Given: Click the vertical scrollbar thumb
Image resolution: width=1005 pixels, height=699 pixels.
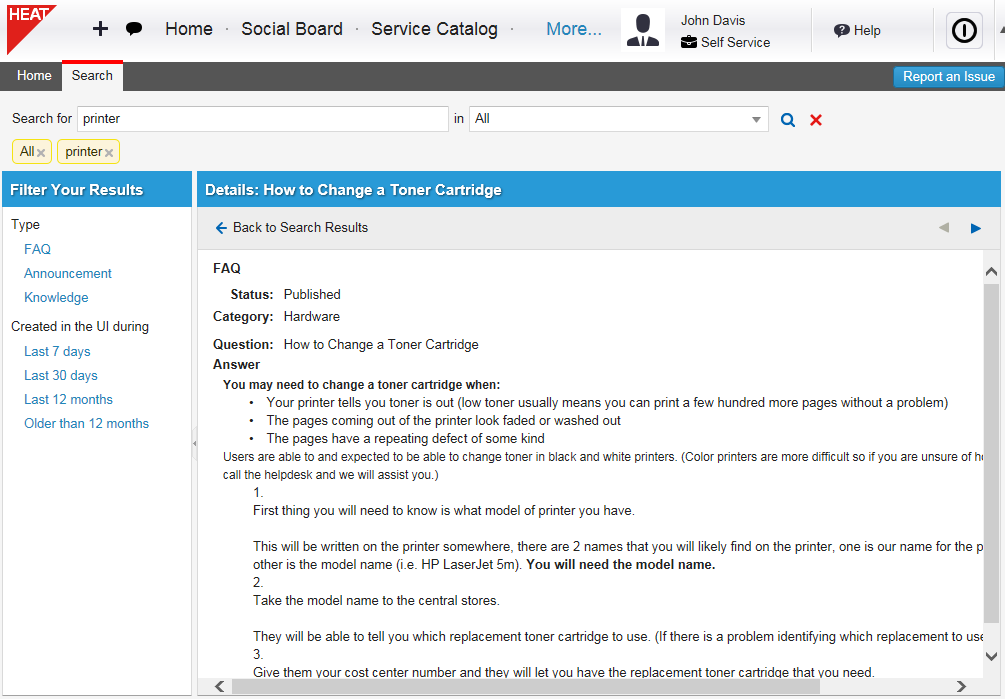Looking at the screenshot, I should (991, 453).
